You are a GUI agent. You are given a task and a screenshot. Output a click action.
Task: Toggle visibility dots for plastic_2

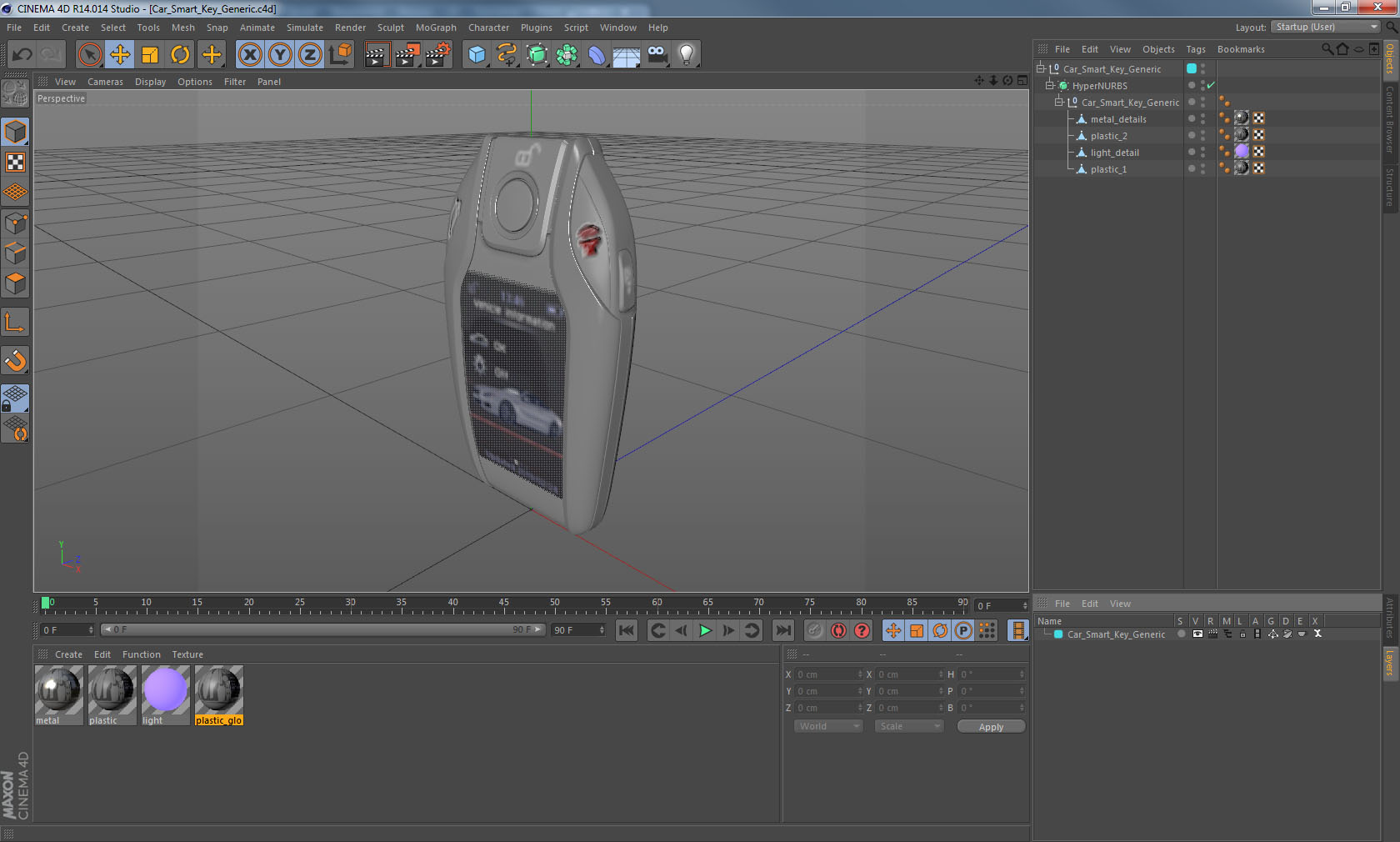pos(1202,135)
